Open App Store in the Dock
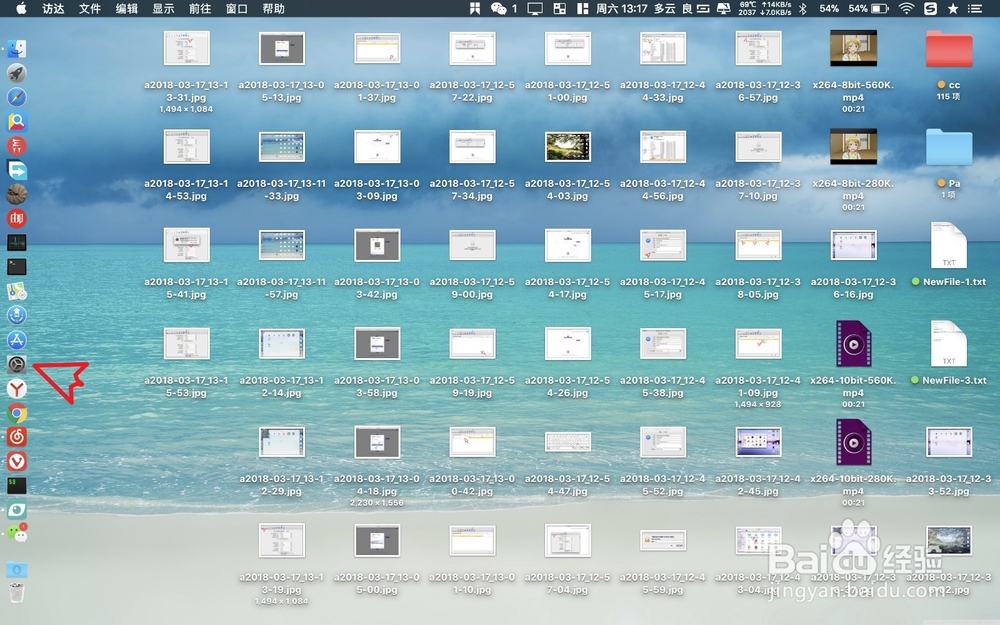1000x625 pixels. 17,340
